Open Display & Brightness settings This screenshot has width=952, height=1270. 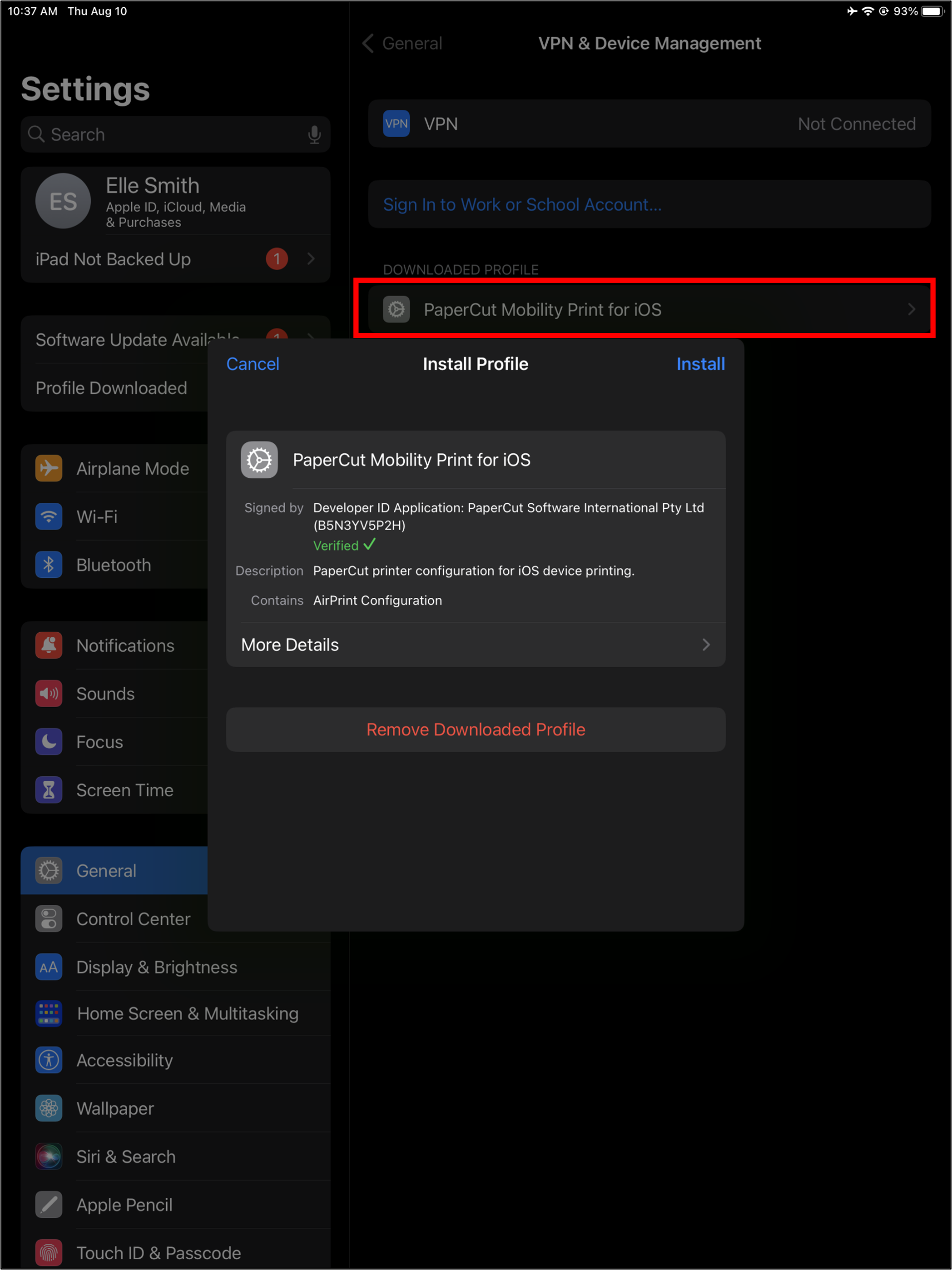175,967
